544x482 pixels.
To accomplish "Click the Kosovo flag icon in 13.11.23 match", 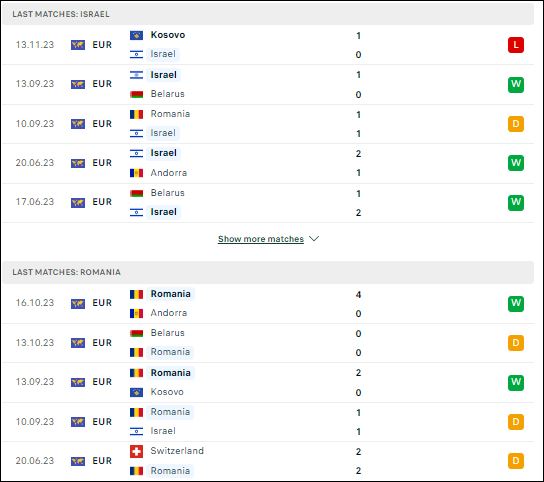I will pos(136,35).
